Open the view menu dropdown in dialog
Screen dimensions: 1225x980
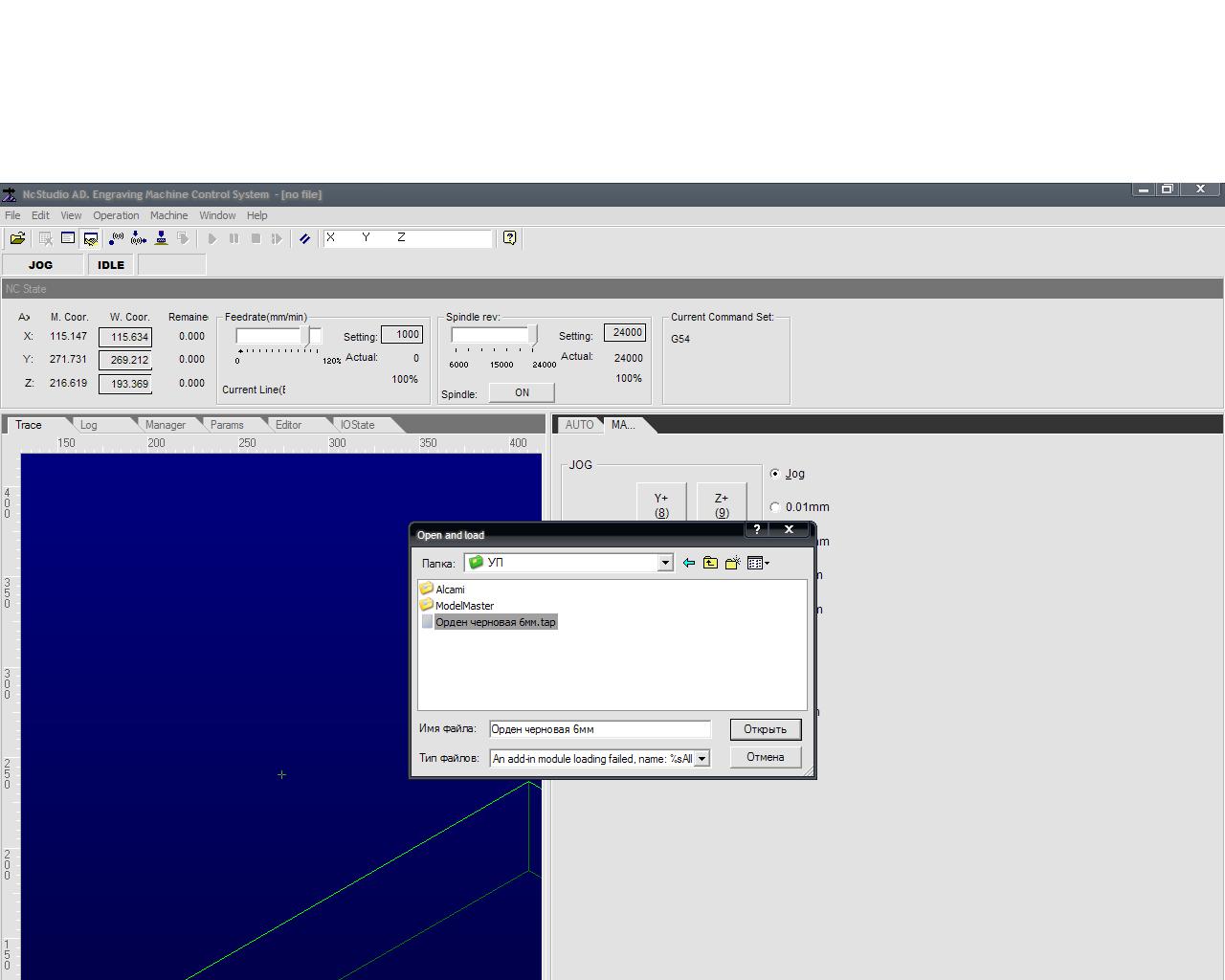coord(758,563)
